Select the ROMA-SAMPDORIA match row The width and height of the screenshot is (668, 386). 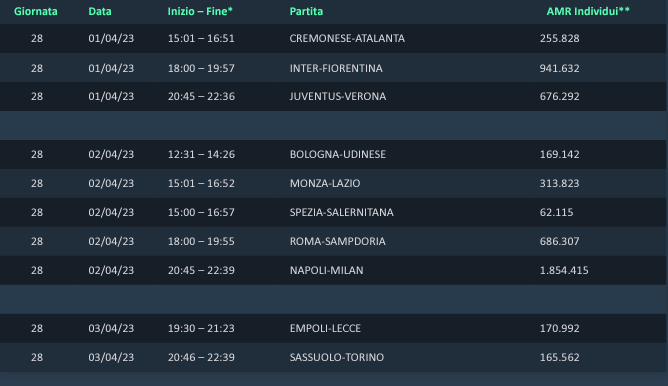[333, 241]
